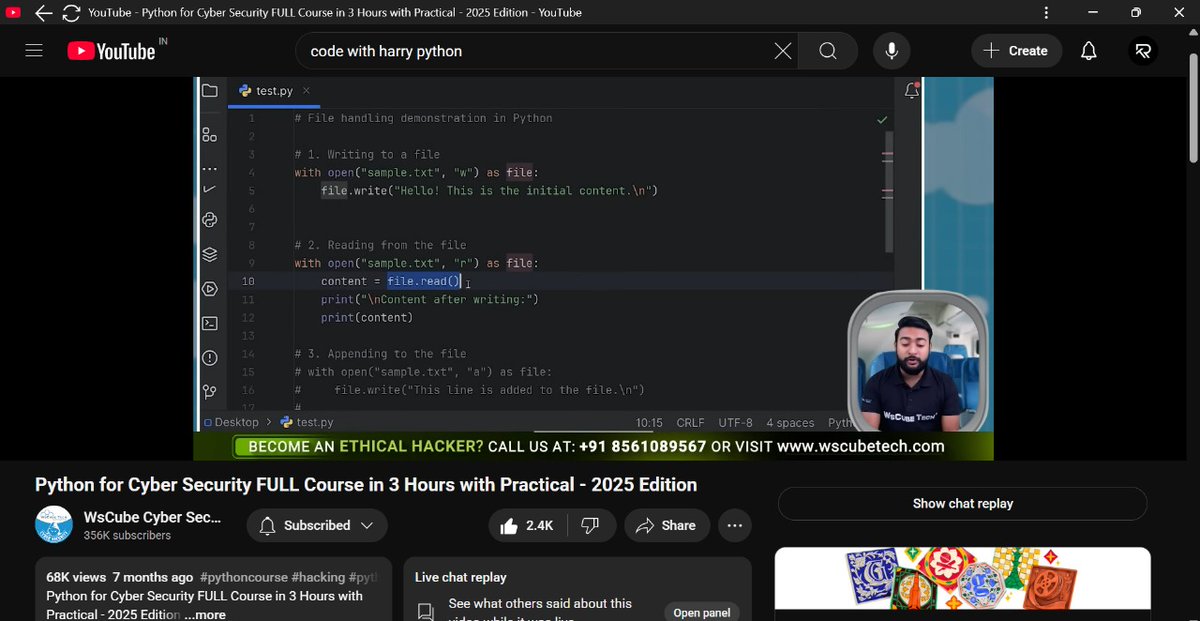Screen dimensions: 1200x621
Task: Open the notifications bell in YouTube header
Action: pyautogui.click(x=1089, y=51)
